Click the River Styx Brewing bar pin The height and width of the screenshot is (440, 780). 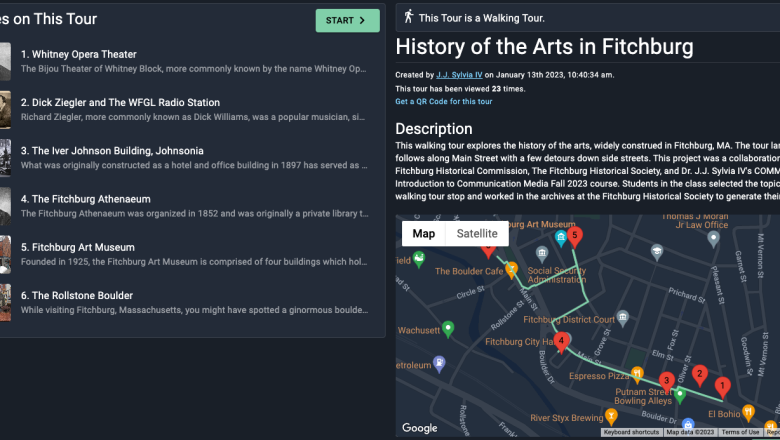(611, 416)
